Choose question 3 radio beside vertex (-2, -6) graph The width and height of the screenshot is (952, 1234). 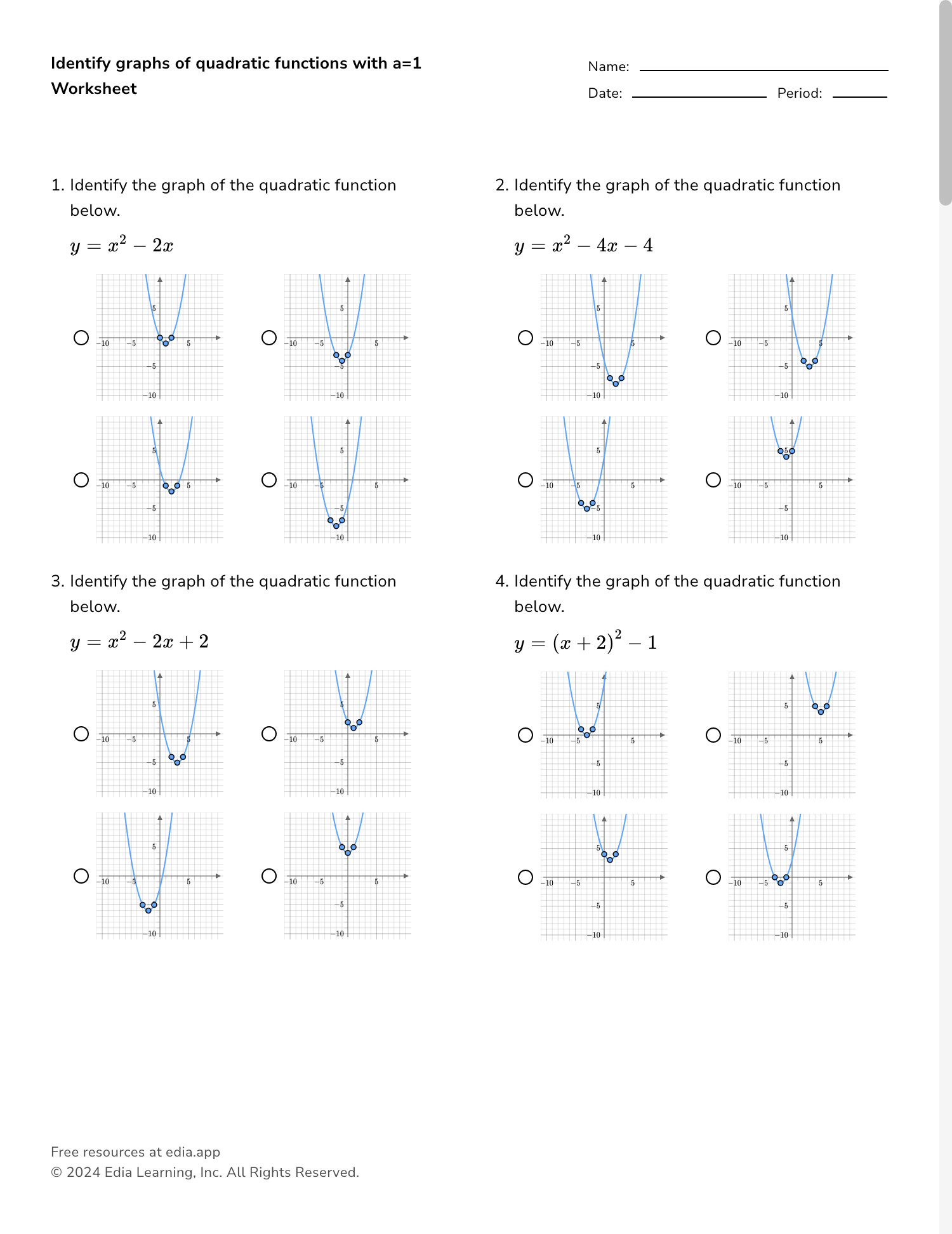point(81,876)
